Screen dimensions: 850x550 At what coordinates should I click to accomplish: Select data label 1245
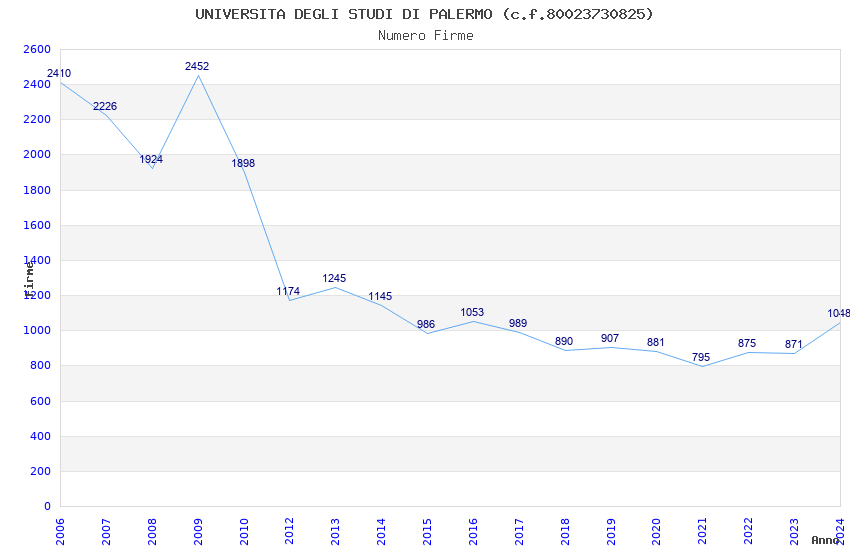(334, 279)
